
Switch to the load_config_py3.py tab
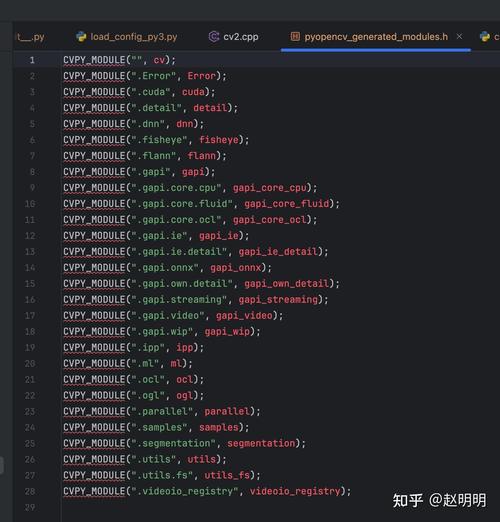tap(127, 37)
